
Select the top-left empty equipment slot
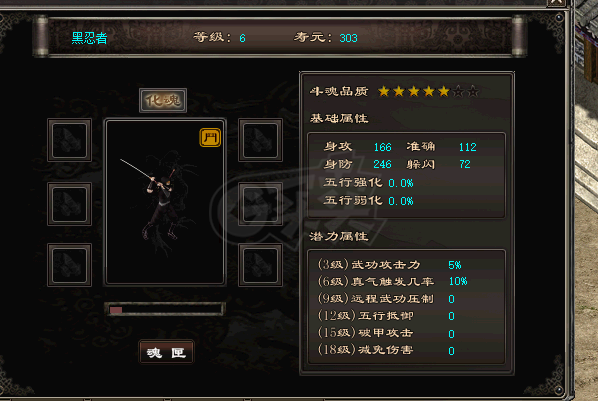click(x=69, y=140)
